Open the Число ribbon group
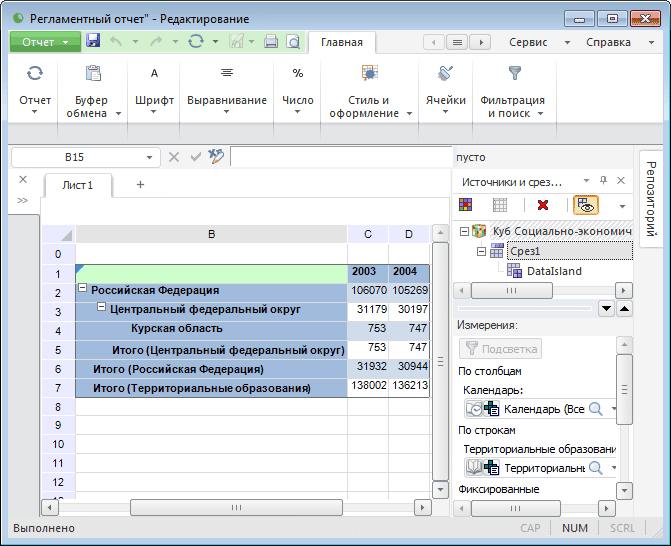This screenshot has width=671, height=546. tap(298, 92)
